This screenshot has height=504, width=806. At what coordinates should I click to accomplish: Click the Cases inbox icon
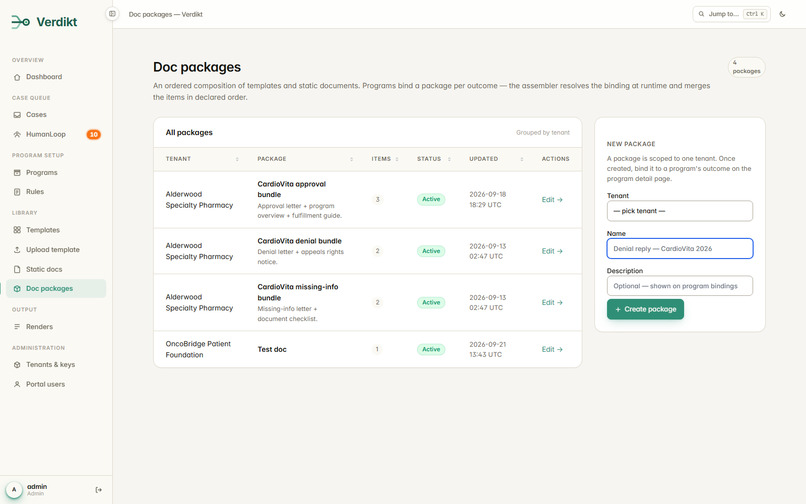pyautogui.click(x=17, y=115)
